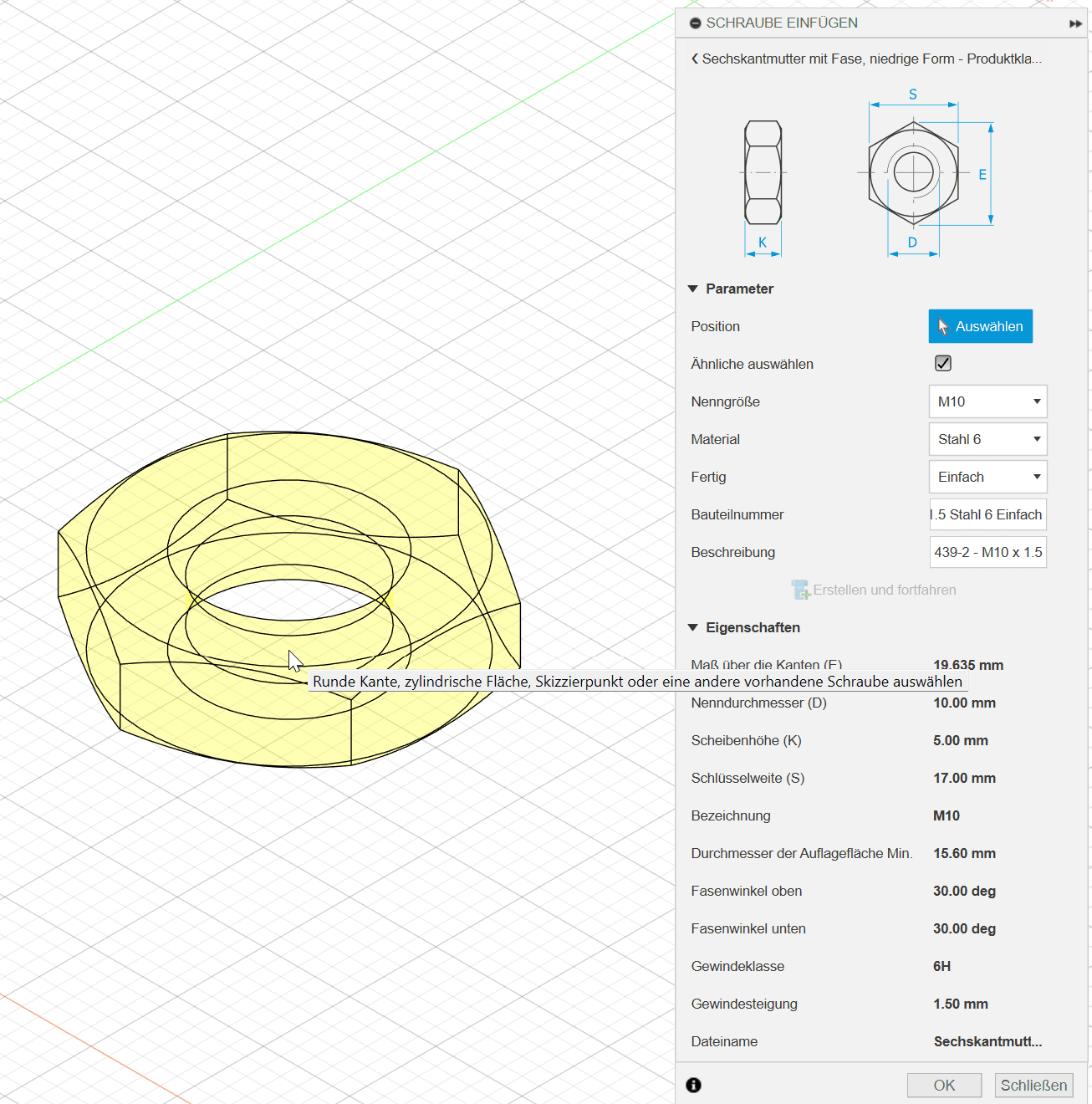Click the SCHRAUBE EINFÜGEN dialog title
This screenshot has height=1104, width=1092.
coord(782,23)
